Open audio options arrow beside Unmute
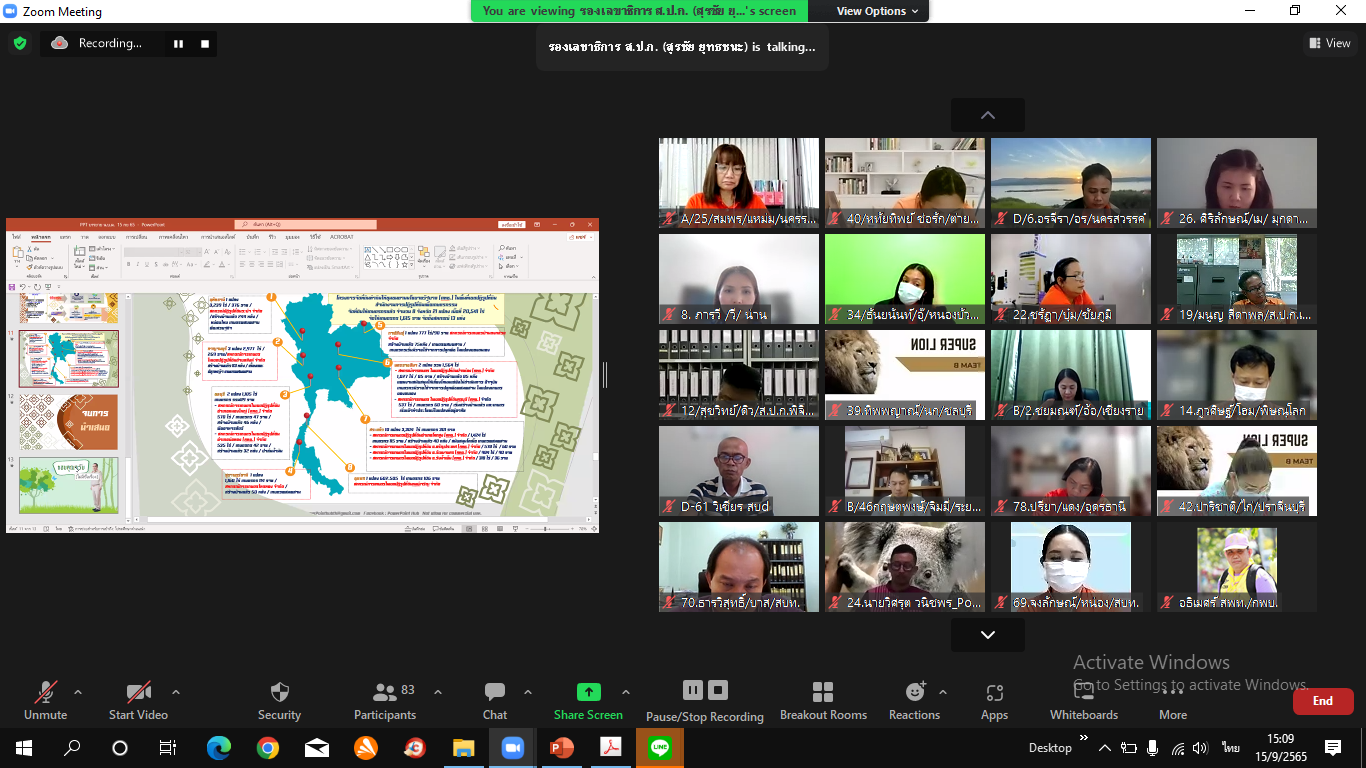The height and width of the screenshot is (768, 1366). [x=78, y=692]
